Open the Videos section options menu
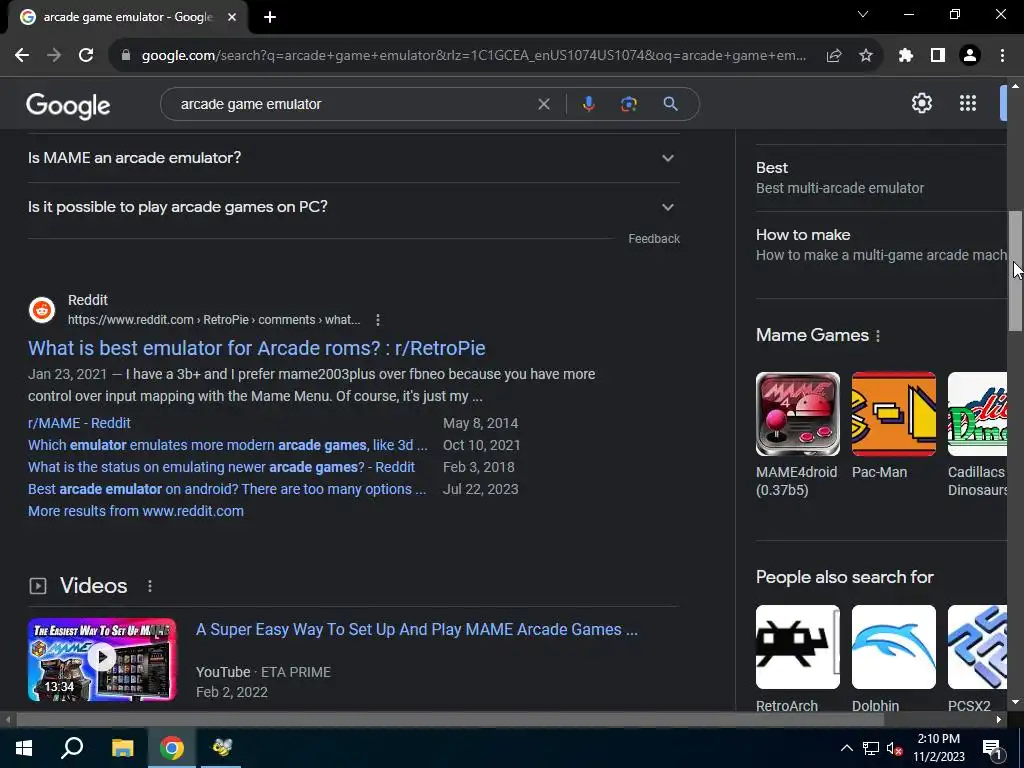1024x768 pixels. [150, 586]
